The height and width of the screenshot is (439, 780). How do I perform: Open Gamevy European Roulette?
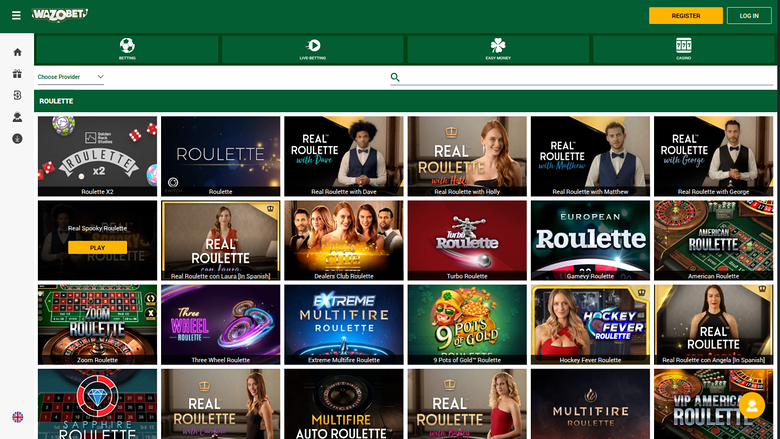(x=590, y=241)
